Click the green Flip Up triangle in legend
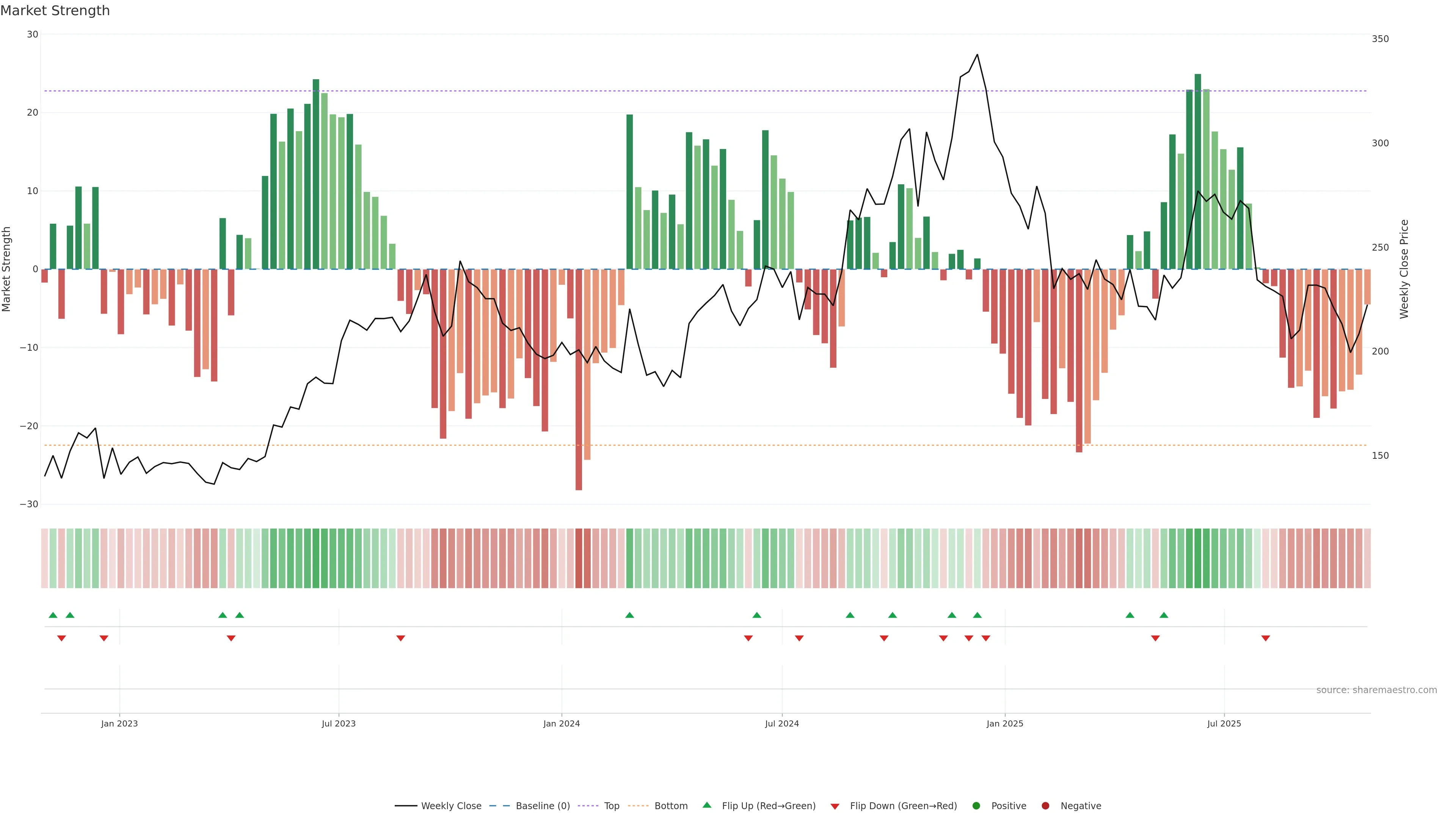The height and width of the screenshot is (819, 1456). (x=706, y=805)
